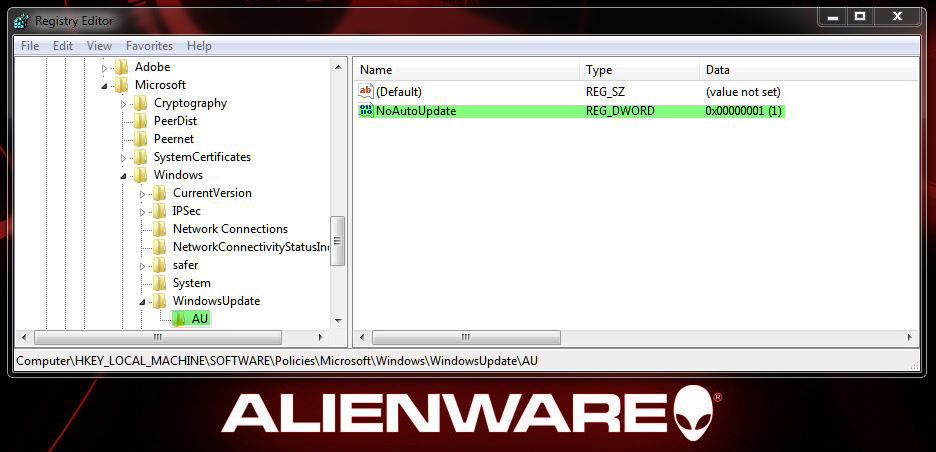Click the PeerDist folder icon

pyautogui.click(x=141, y=121)
